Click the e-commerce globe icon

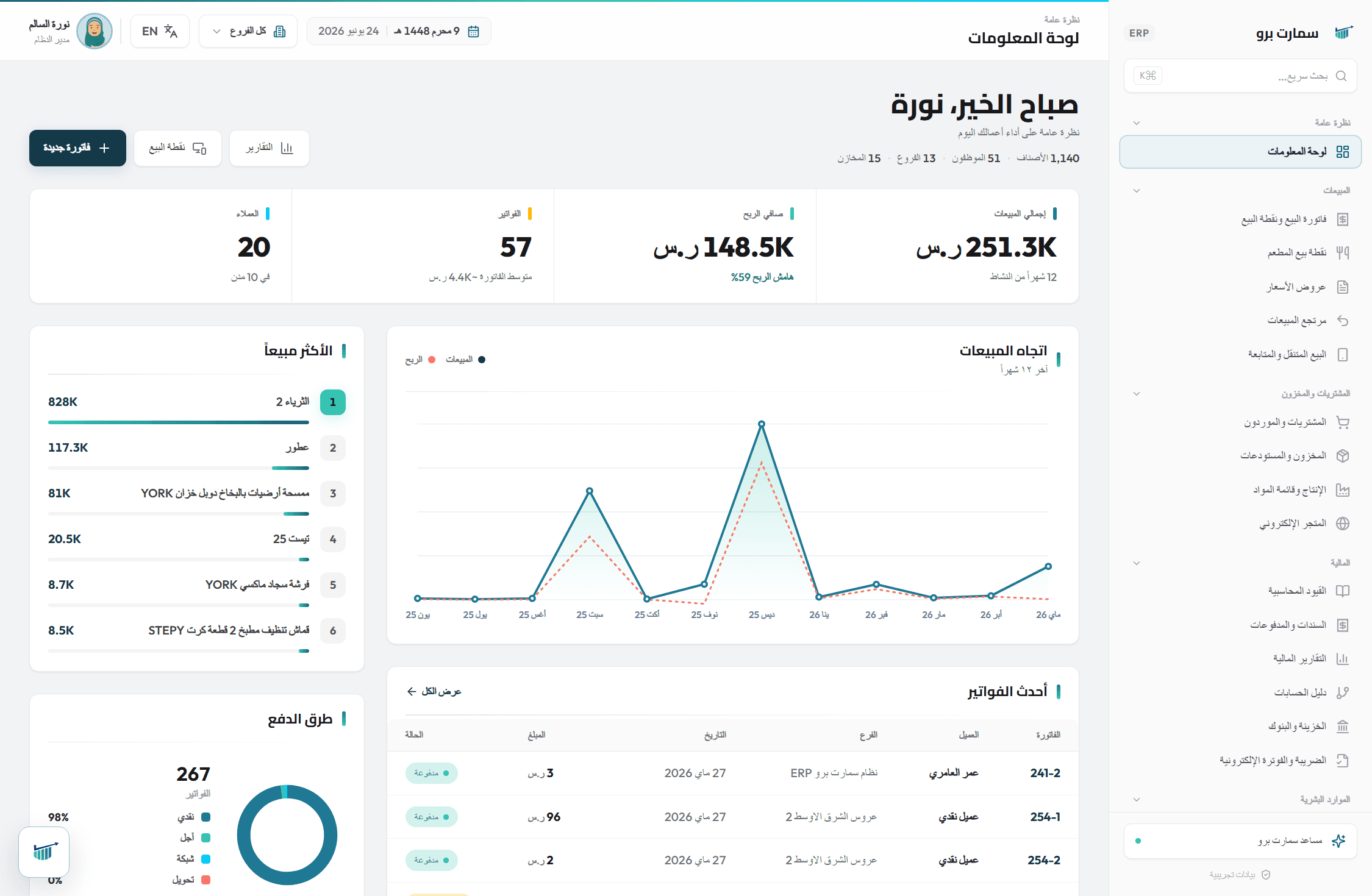pyautogui.click(x=1342, y=524)
